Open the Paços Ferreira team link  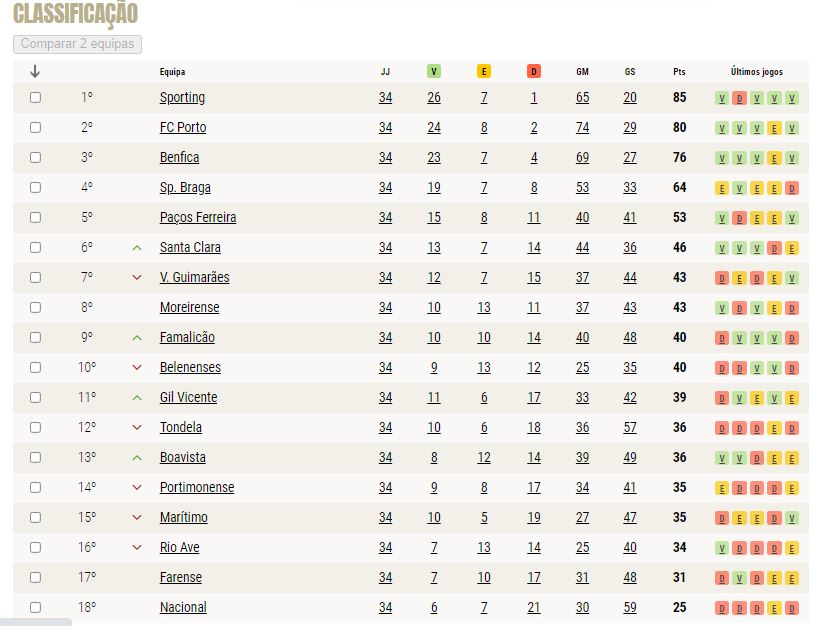[x=198, y=218]
